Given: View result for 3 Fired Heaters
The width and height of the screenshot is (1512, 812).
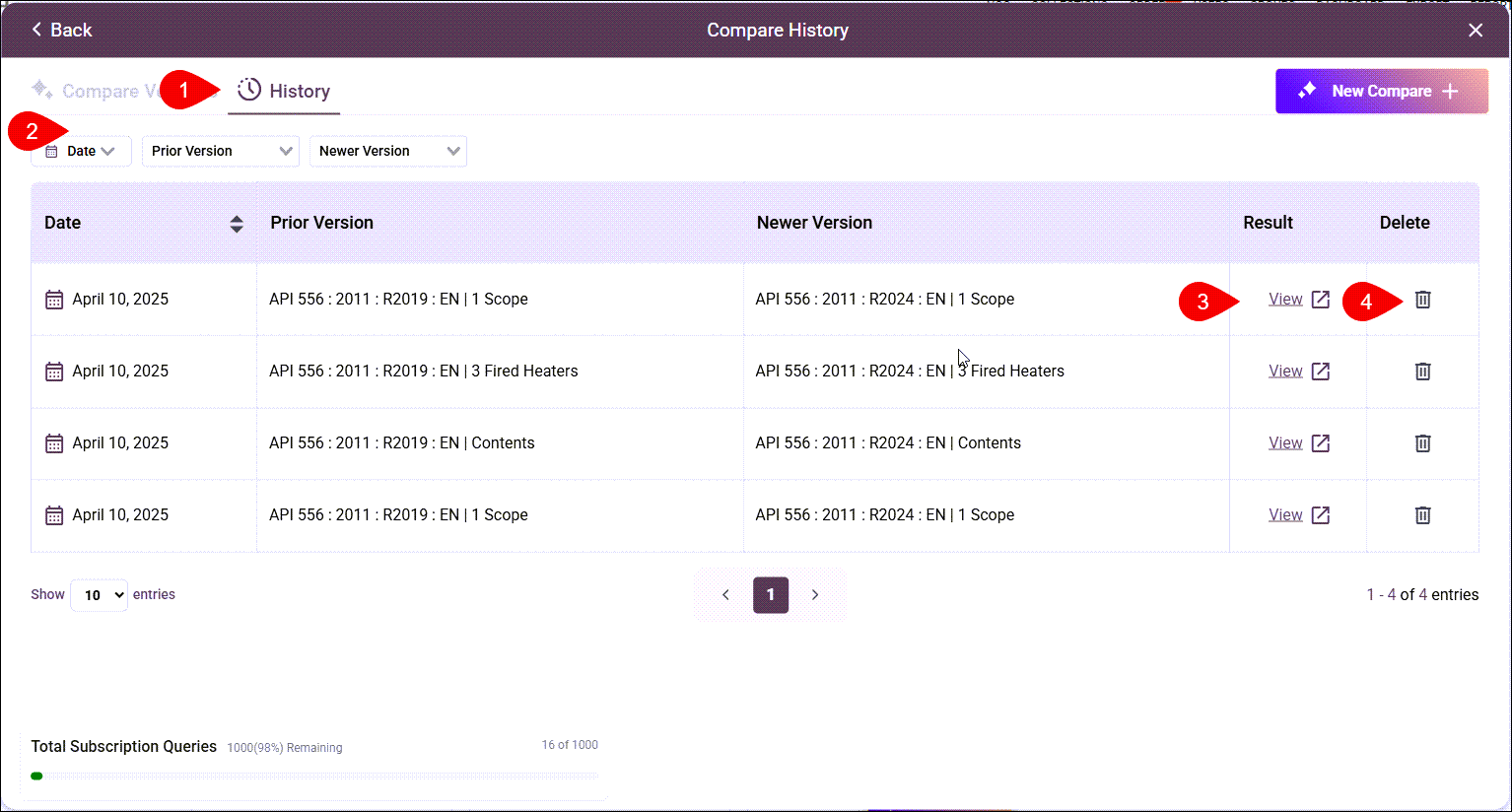Looking at the screenshot, I should tap(1285, 372).
